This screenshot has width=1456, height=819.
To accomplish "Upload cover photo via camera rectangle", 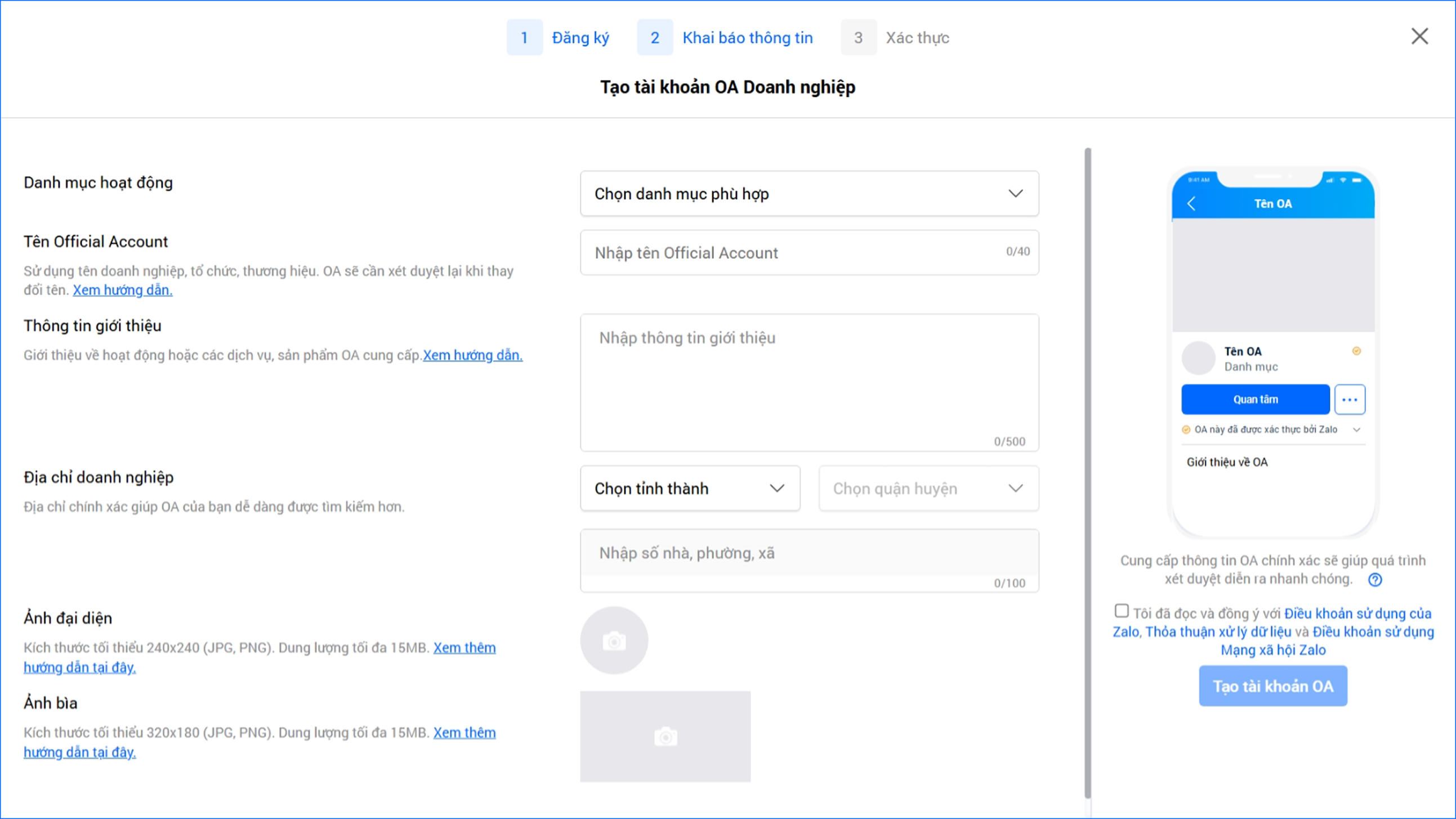I will pos(666,736).
